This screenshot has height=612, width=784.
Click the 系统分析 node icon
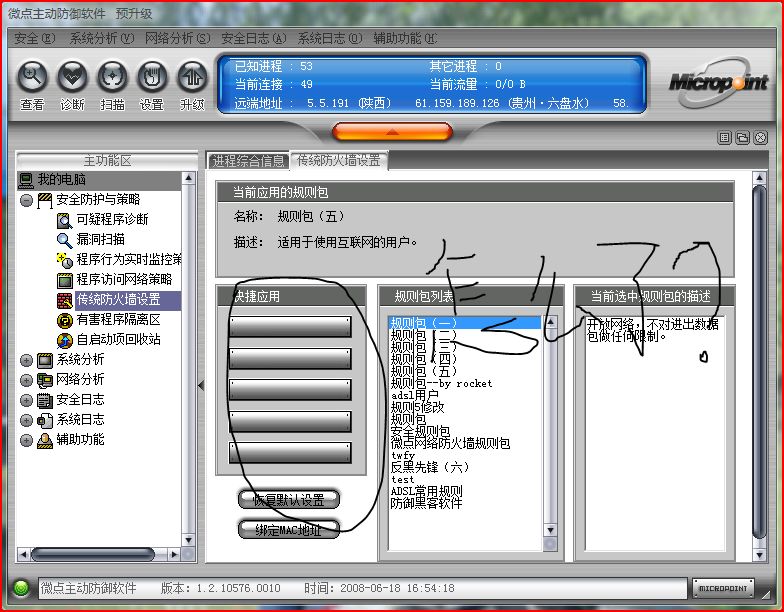45,360
